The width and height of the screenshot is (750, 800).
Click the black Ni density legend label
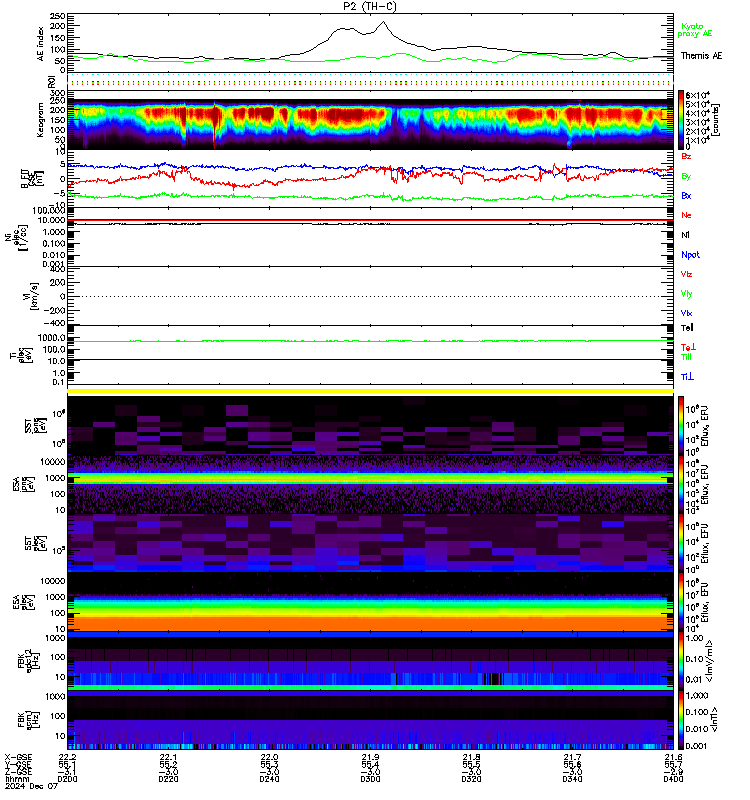(685, 235)
